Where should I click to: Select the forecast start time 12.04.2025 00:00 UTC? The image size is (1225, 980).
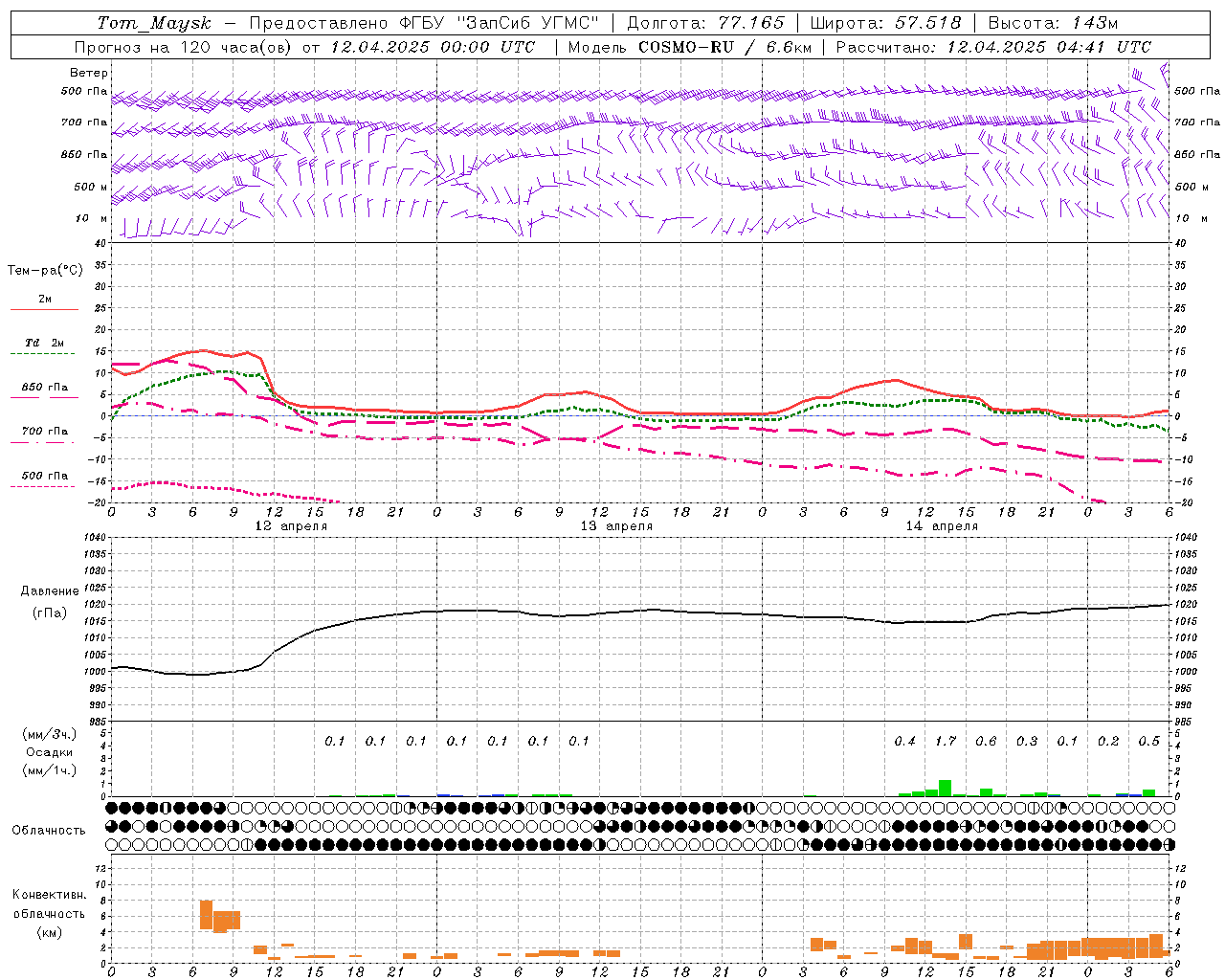433,47
